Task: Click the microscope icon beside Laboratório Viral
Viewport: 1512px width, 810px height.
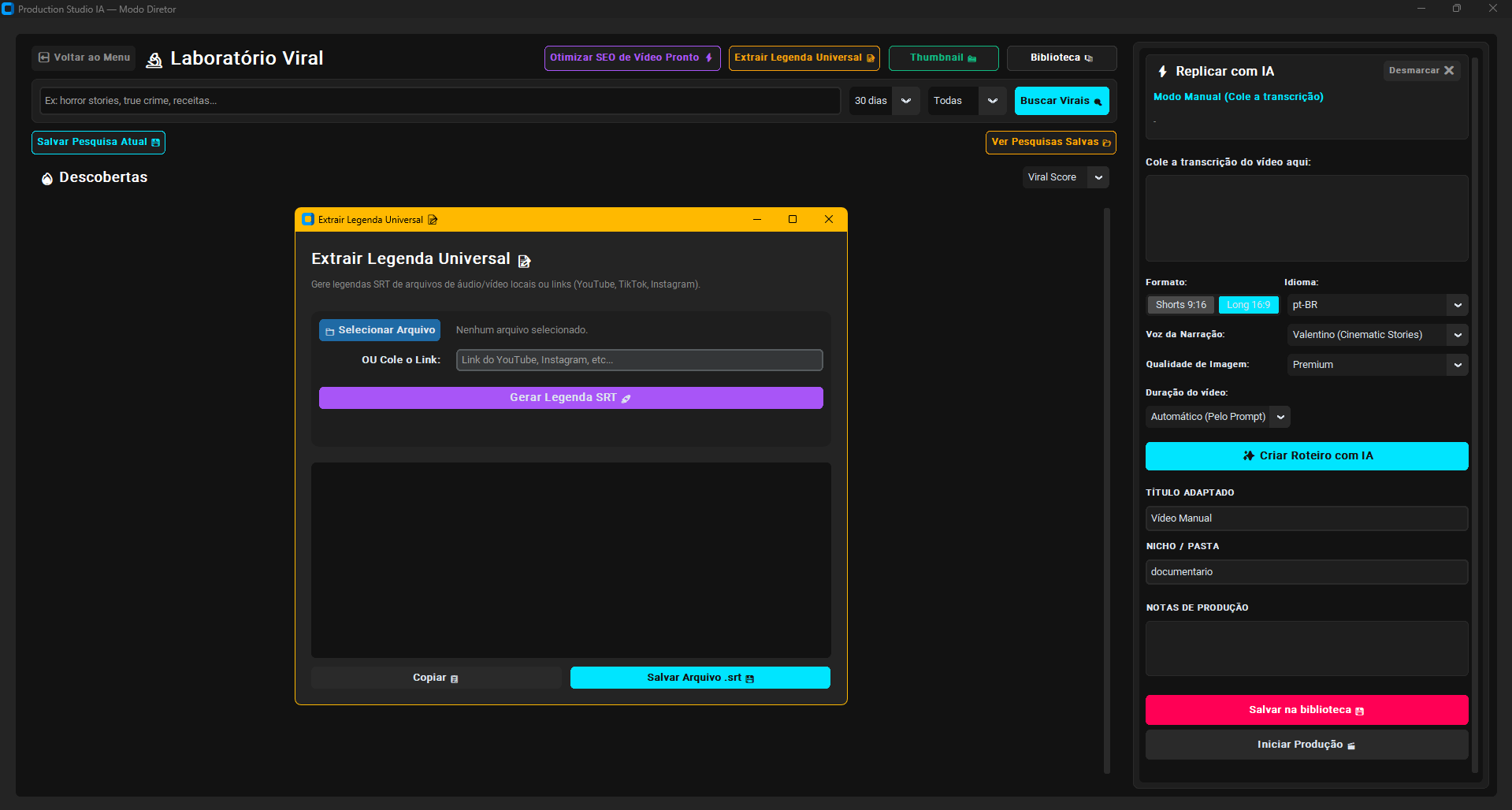Action: (x=154, y=60)
